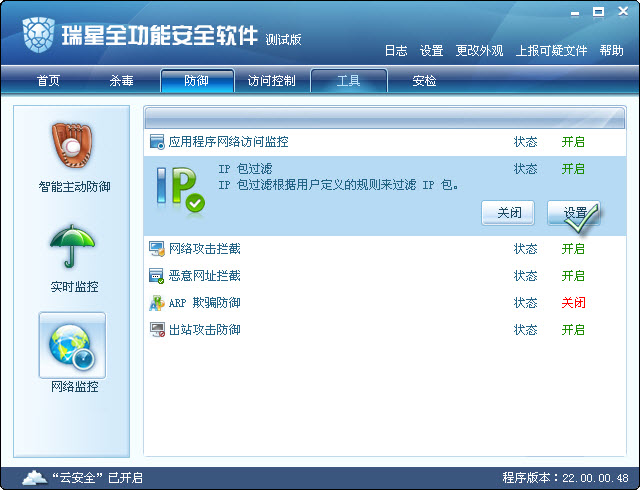Click 开启 status of 应用程序网络访问监控
This screenshot has width=640, height=490.
(573, 142)
